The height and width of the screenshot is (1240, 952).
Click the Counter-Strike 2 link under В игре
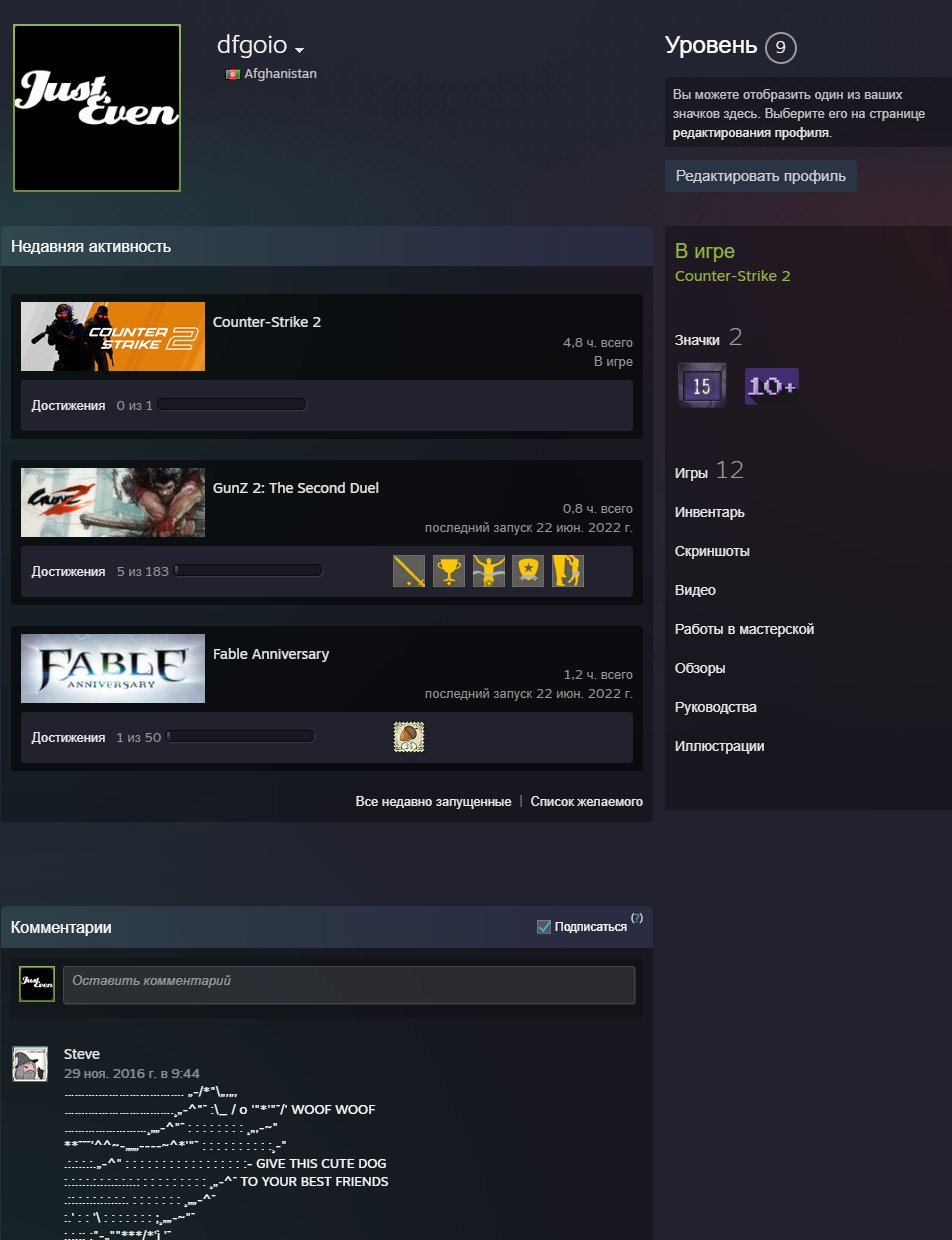(x=732, y=276)
